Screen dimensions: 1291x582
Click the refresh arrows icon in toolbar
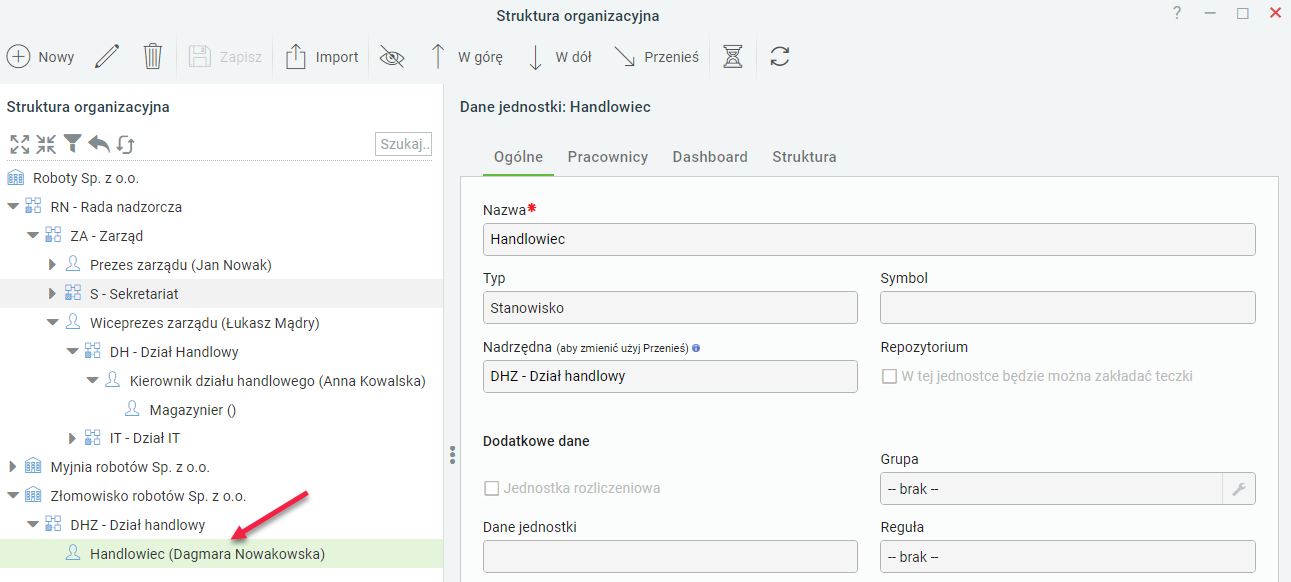[780, 57]
